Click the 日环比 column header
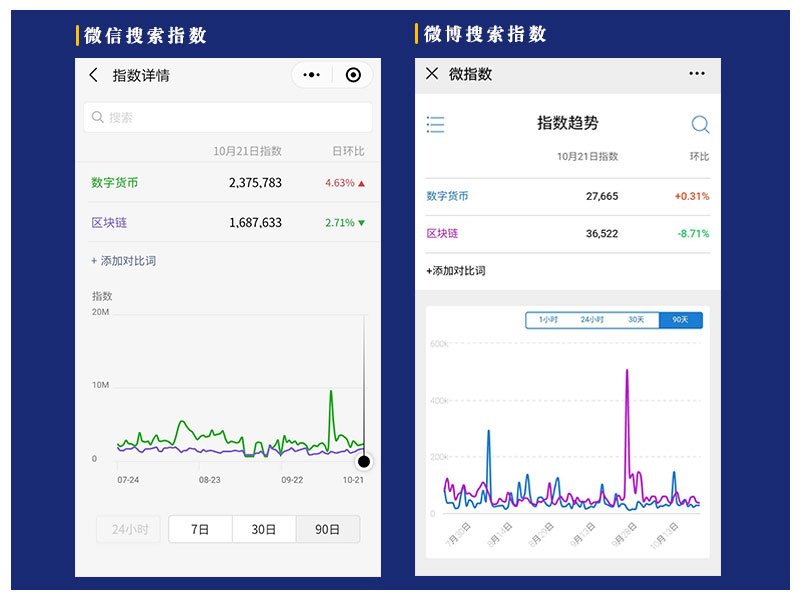Viewport: 800px width, 600px height. point(348,151)
